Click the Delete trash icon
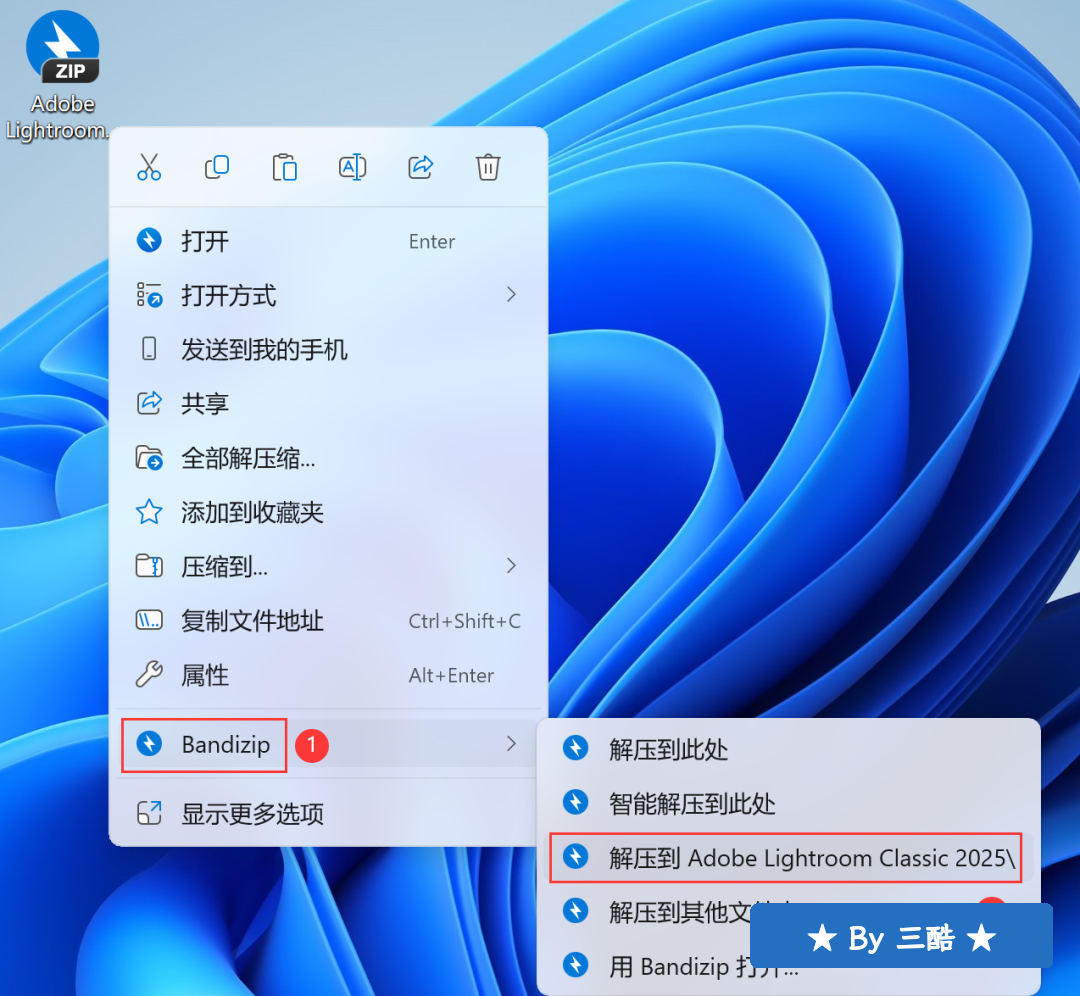The image size is (1080, 996). [x=488, y=167]
